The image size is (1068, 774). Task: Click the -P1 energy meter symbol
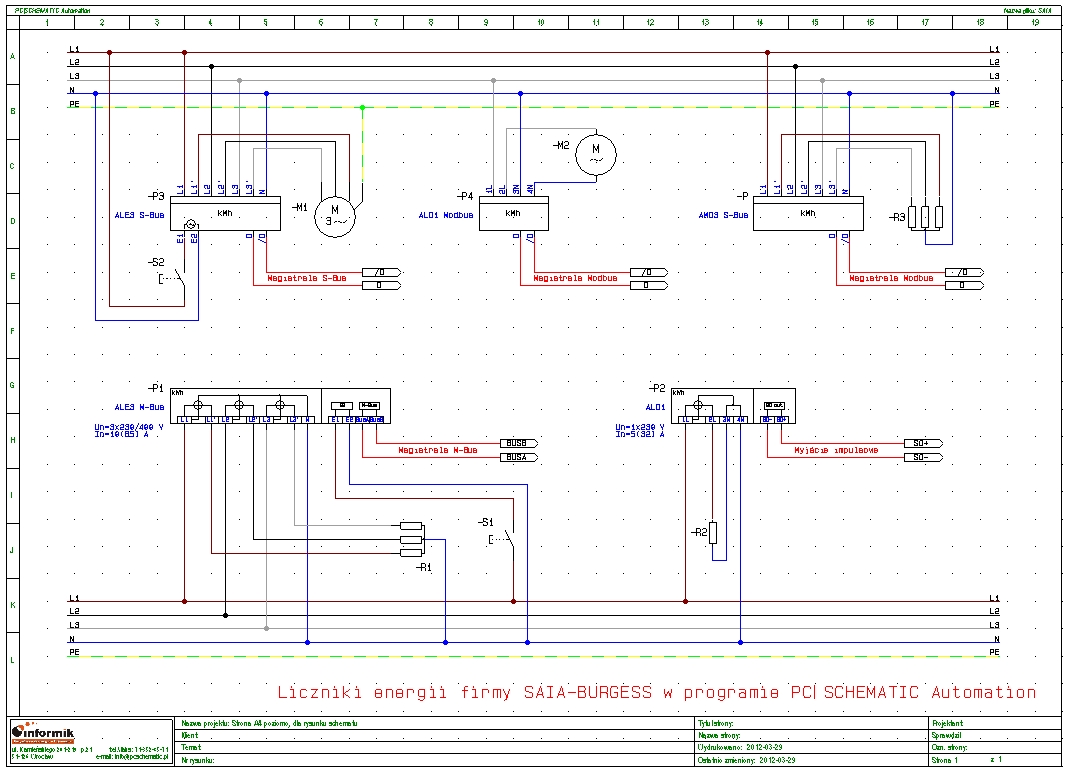[280, 406]
